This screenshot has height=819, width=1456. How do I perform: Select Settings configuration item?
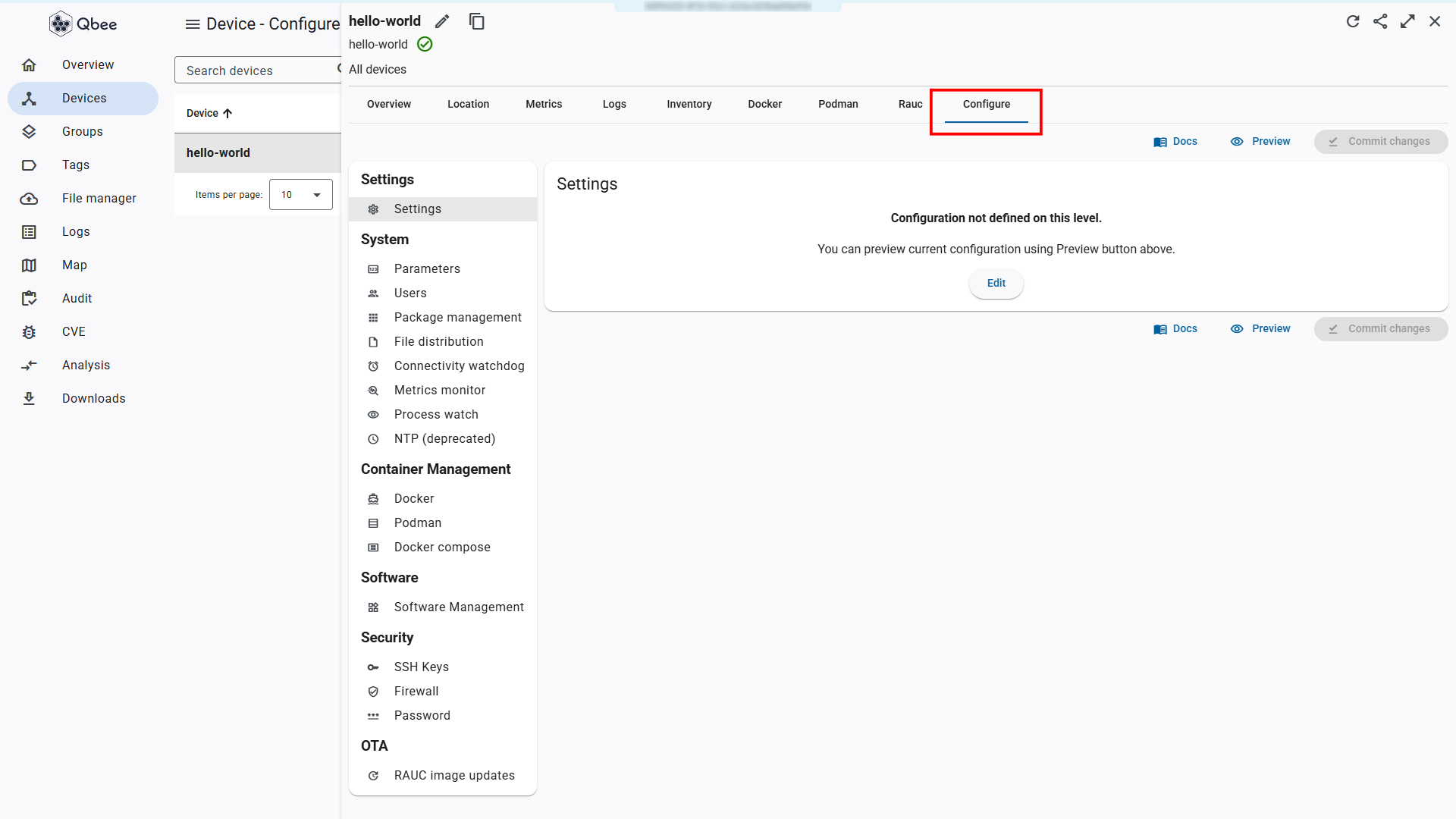coord(443,209)
